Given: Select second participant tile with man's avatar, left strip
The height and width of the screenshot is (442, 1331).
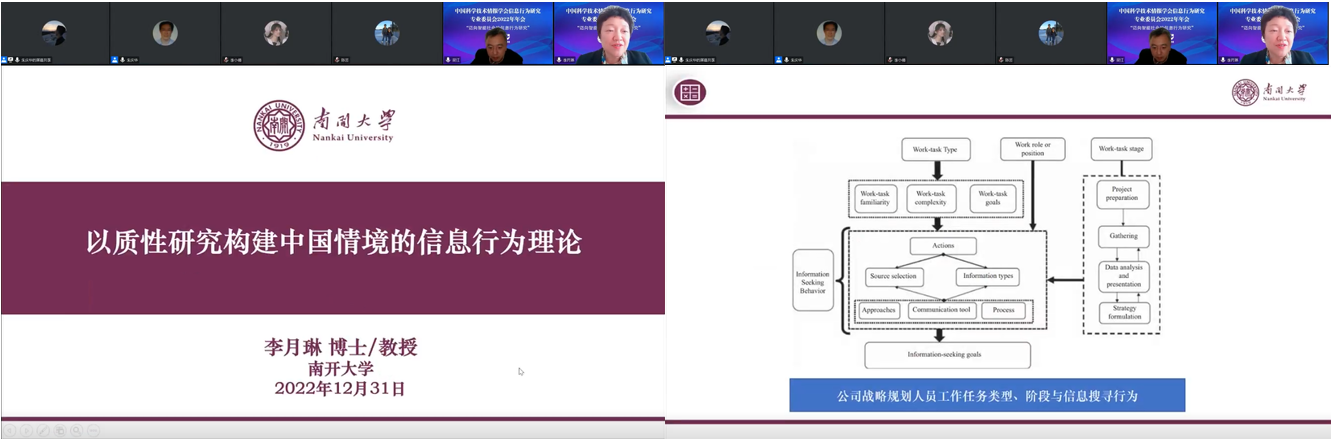Looking at the screenshot, I should click(x=165, y=33).
